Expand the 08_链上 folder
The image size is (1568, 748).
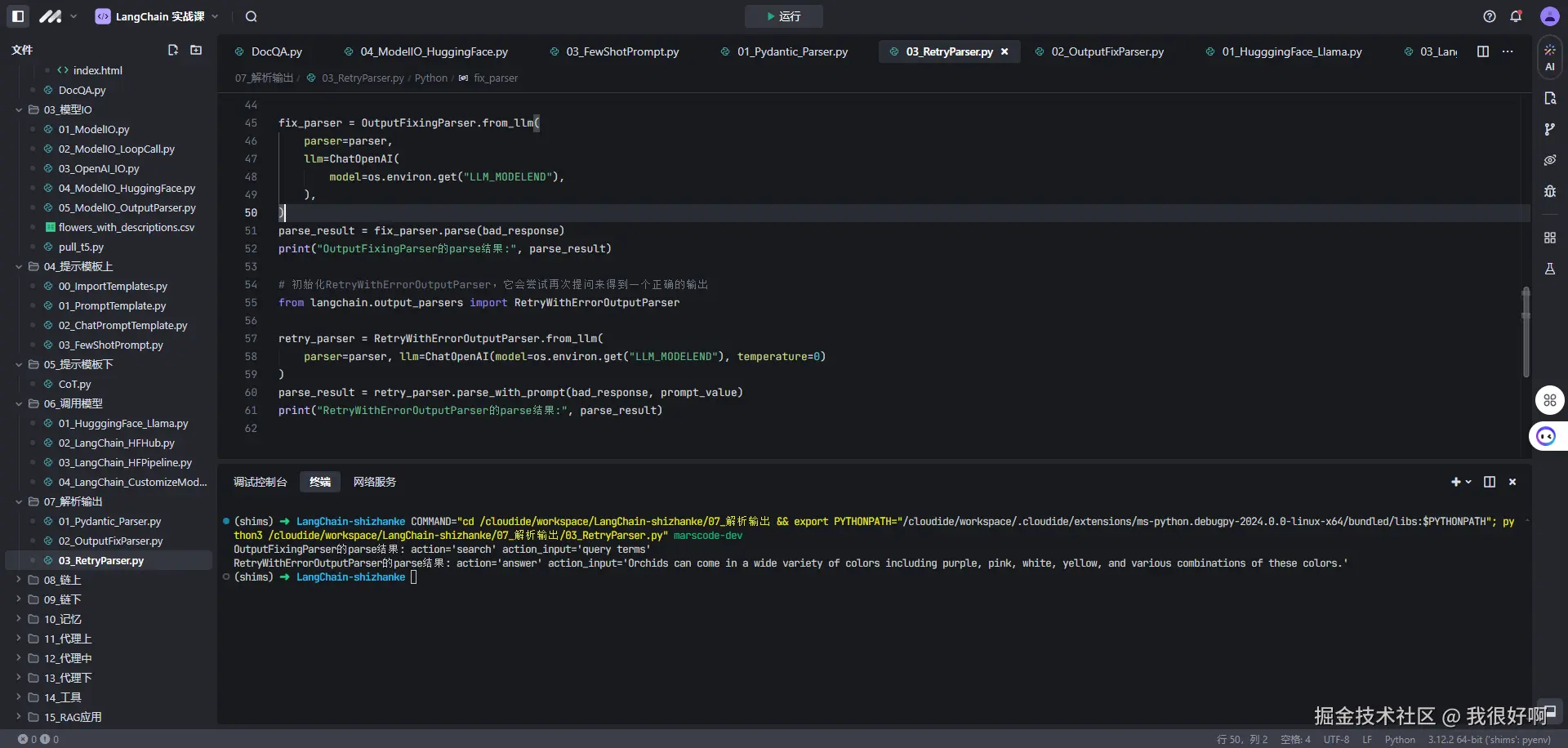(19, 580)
